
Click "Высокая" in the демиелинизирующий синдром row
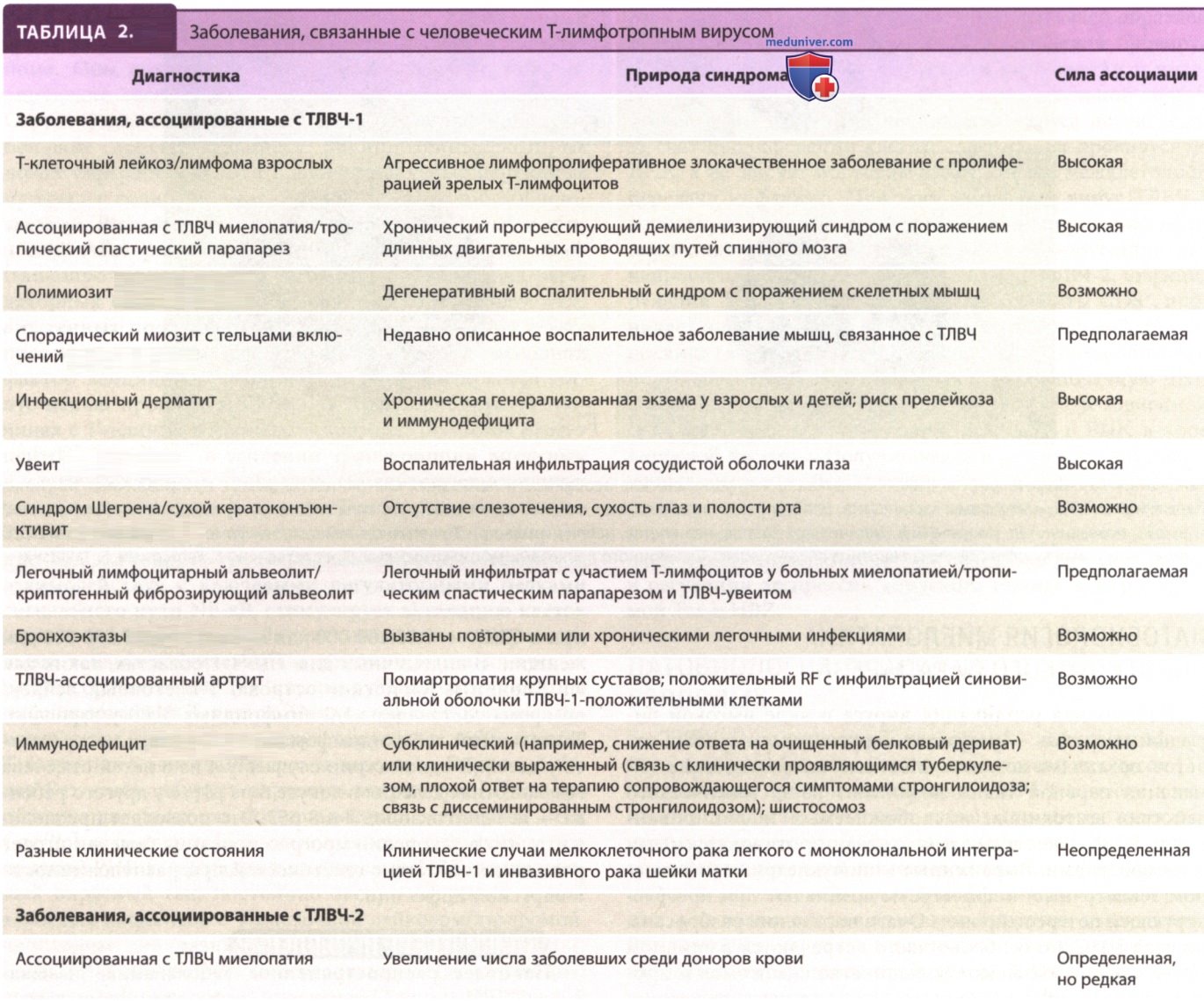pos(1090,226)
